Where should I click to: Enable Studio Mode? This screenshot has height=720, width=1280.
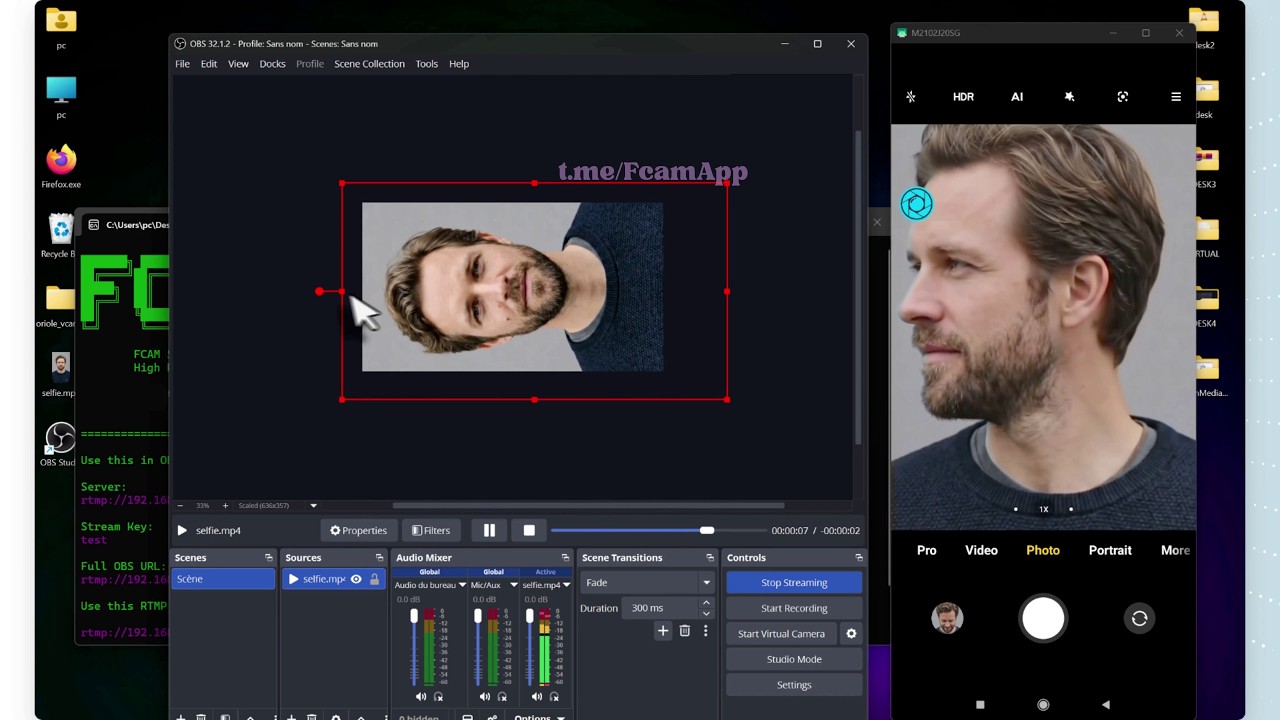tap(794, 659)
